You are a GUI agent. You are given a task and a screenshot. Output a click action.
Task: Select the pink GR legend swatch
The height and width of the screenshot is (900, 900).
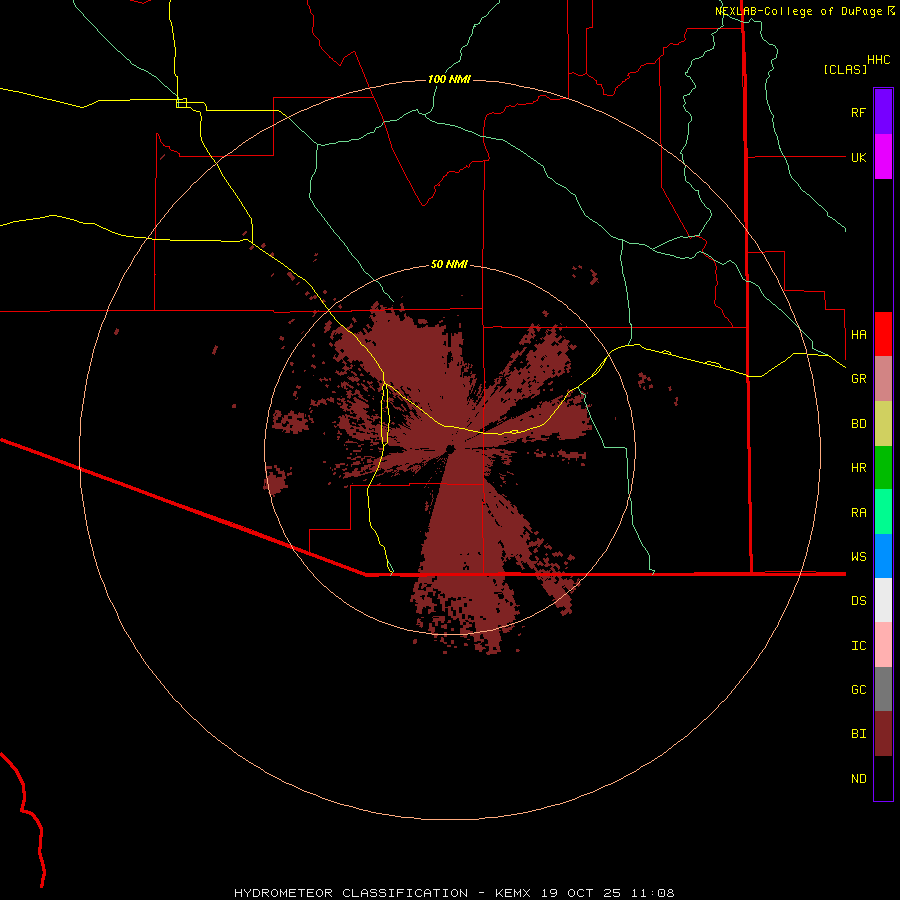click(883, 379)
